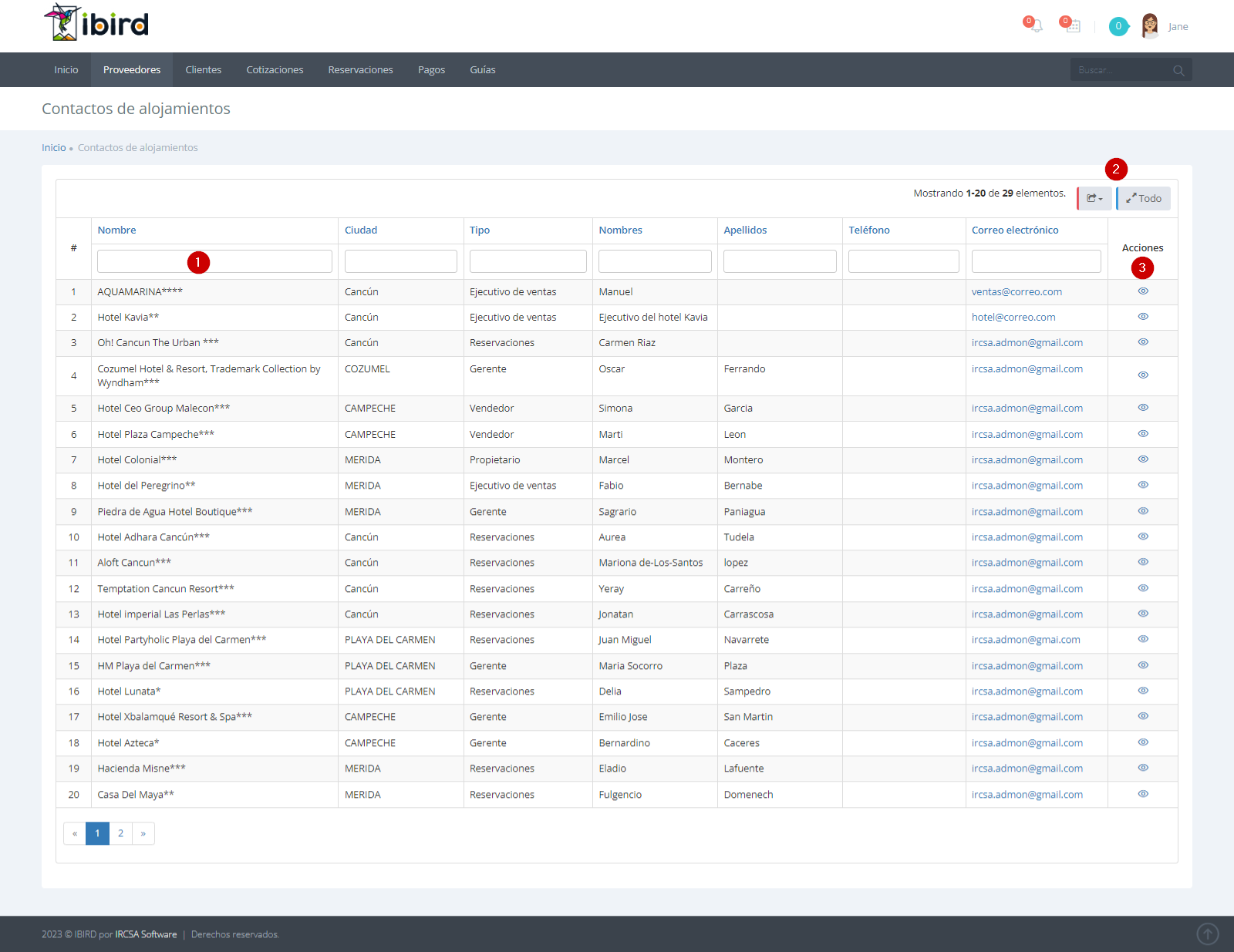Focus the Ciudad filter field
Viewport: 1234px width, 952px height.
point(401,261)
